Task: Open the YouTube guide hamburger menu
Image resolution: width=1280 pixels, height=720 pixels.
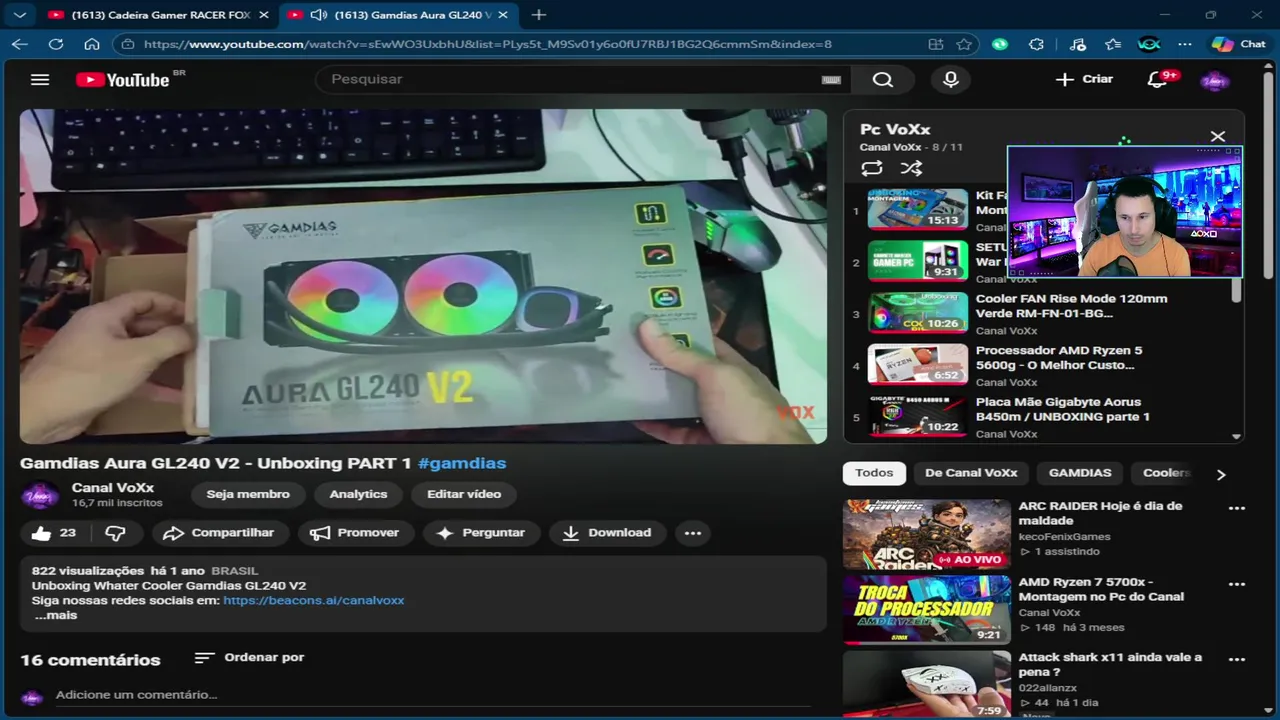Action: pos(39,80)
